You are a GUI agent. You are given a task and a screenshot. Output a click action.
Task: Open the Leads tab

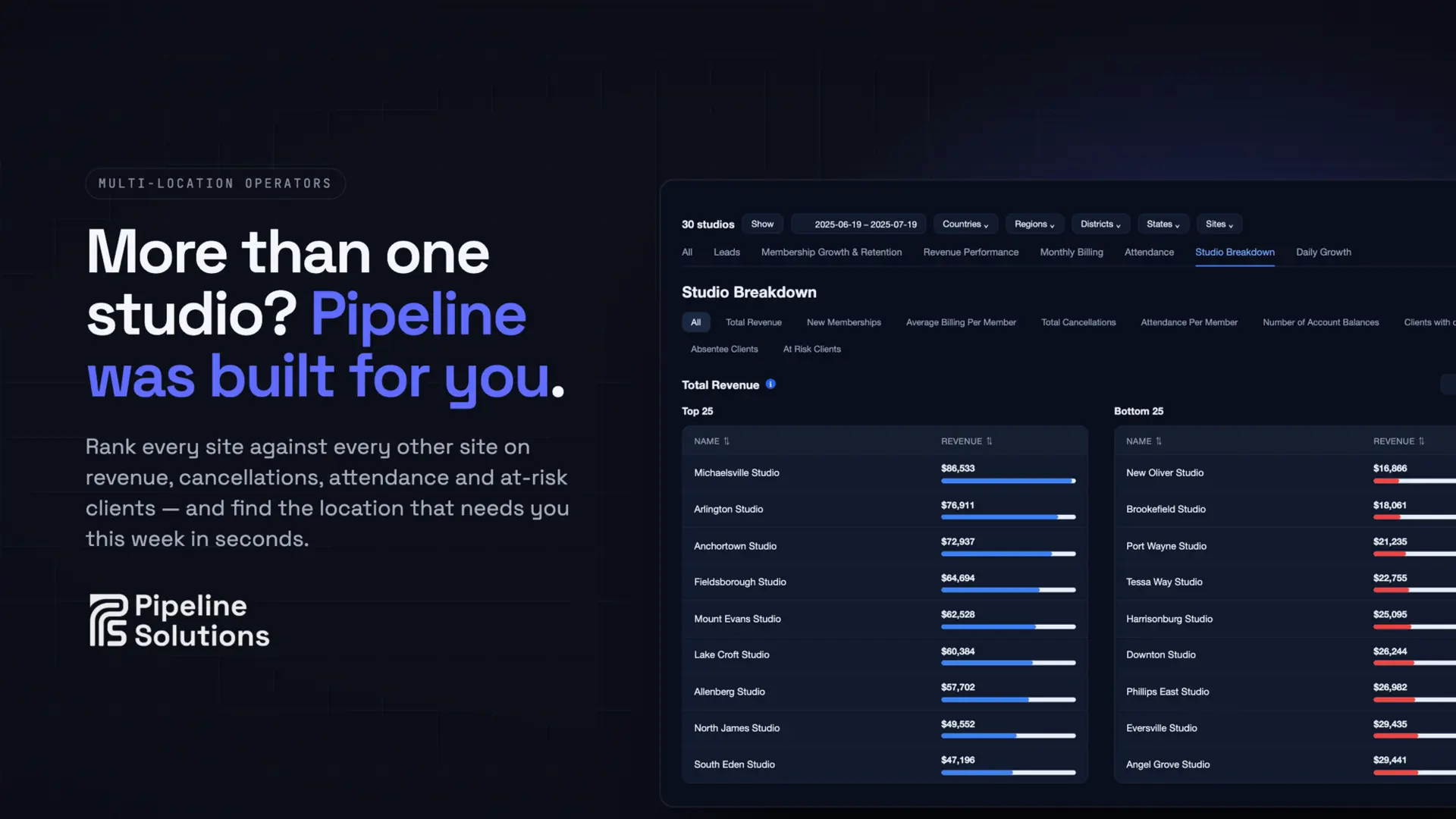(726, 253)
